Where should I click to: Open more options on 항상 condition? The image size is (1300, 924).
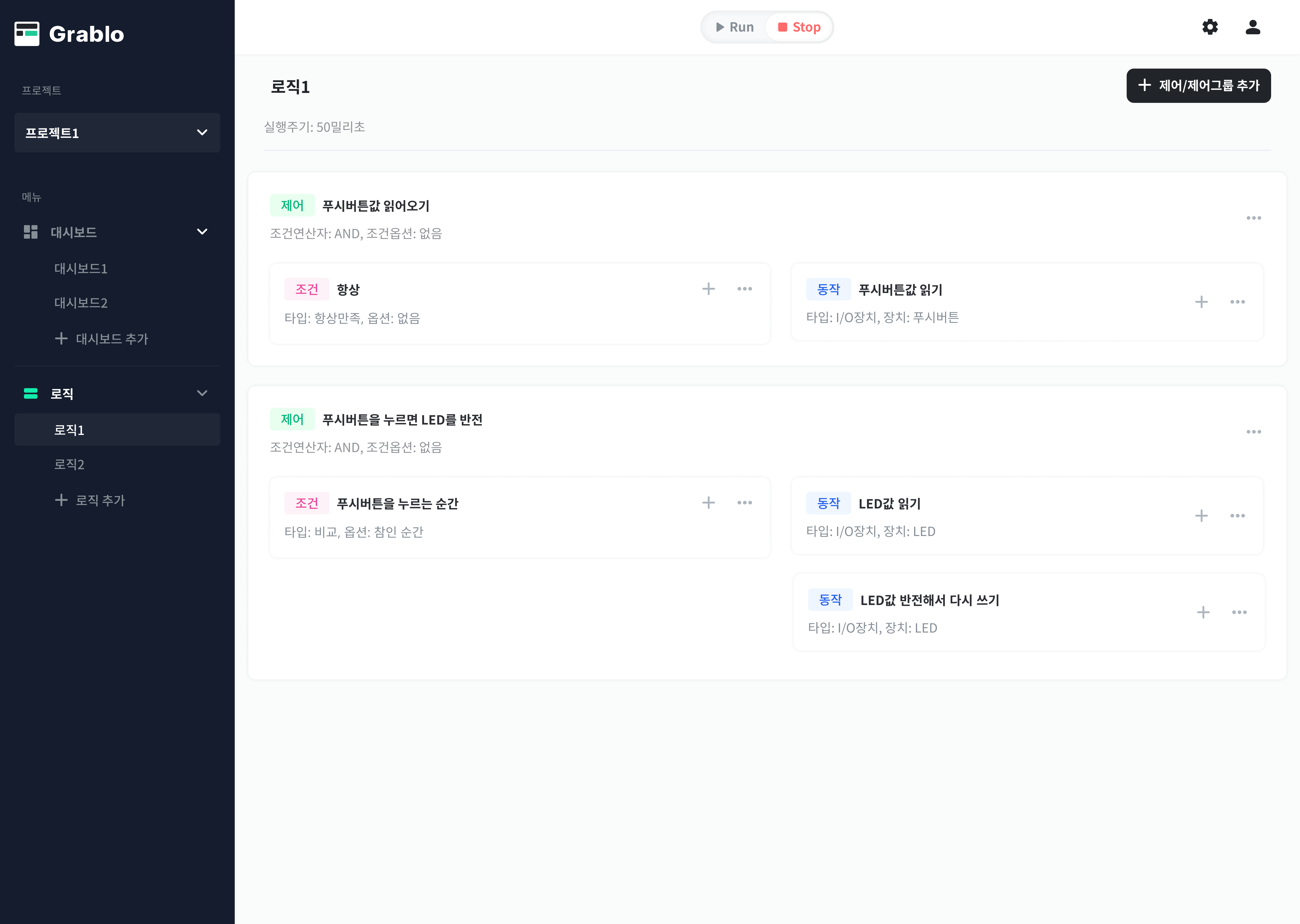745,289
